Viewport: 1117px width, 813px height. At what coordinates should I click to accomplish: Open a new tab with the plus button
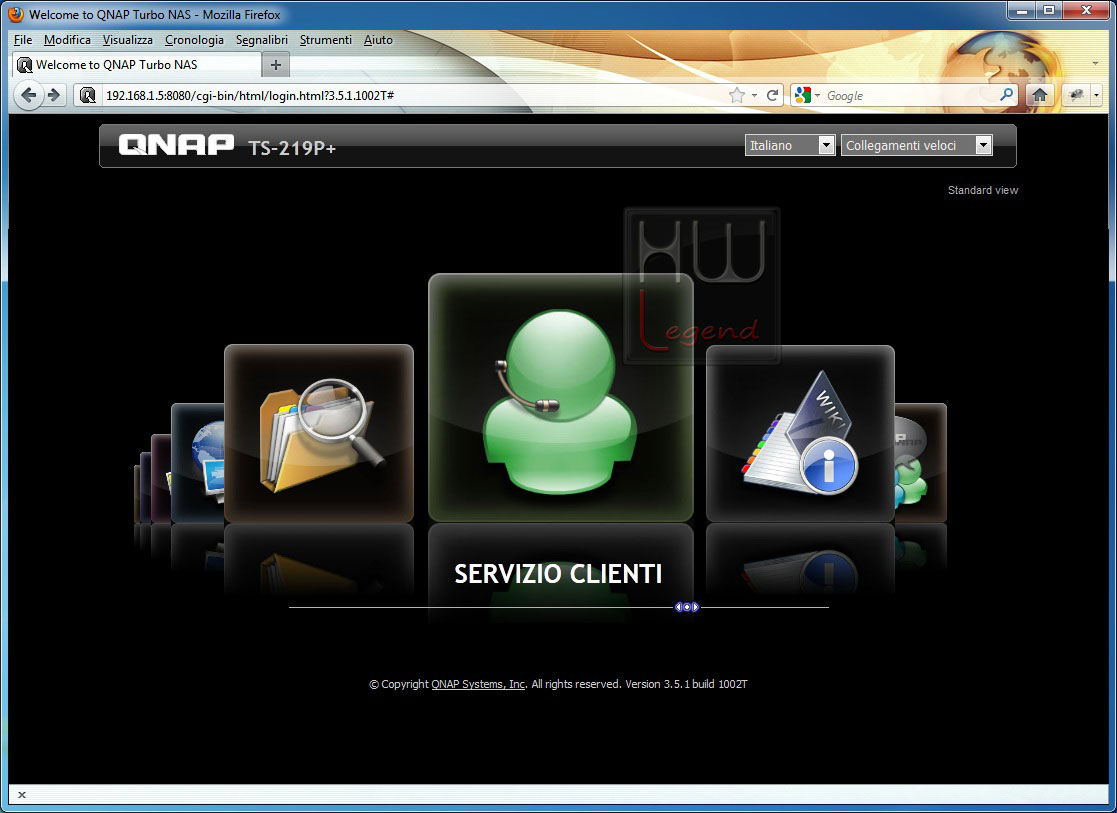tap(276, 65)
